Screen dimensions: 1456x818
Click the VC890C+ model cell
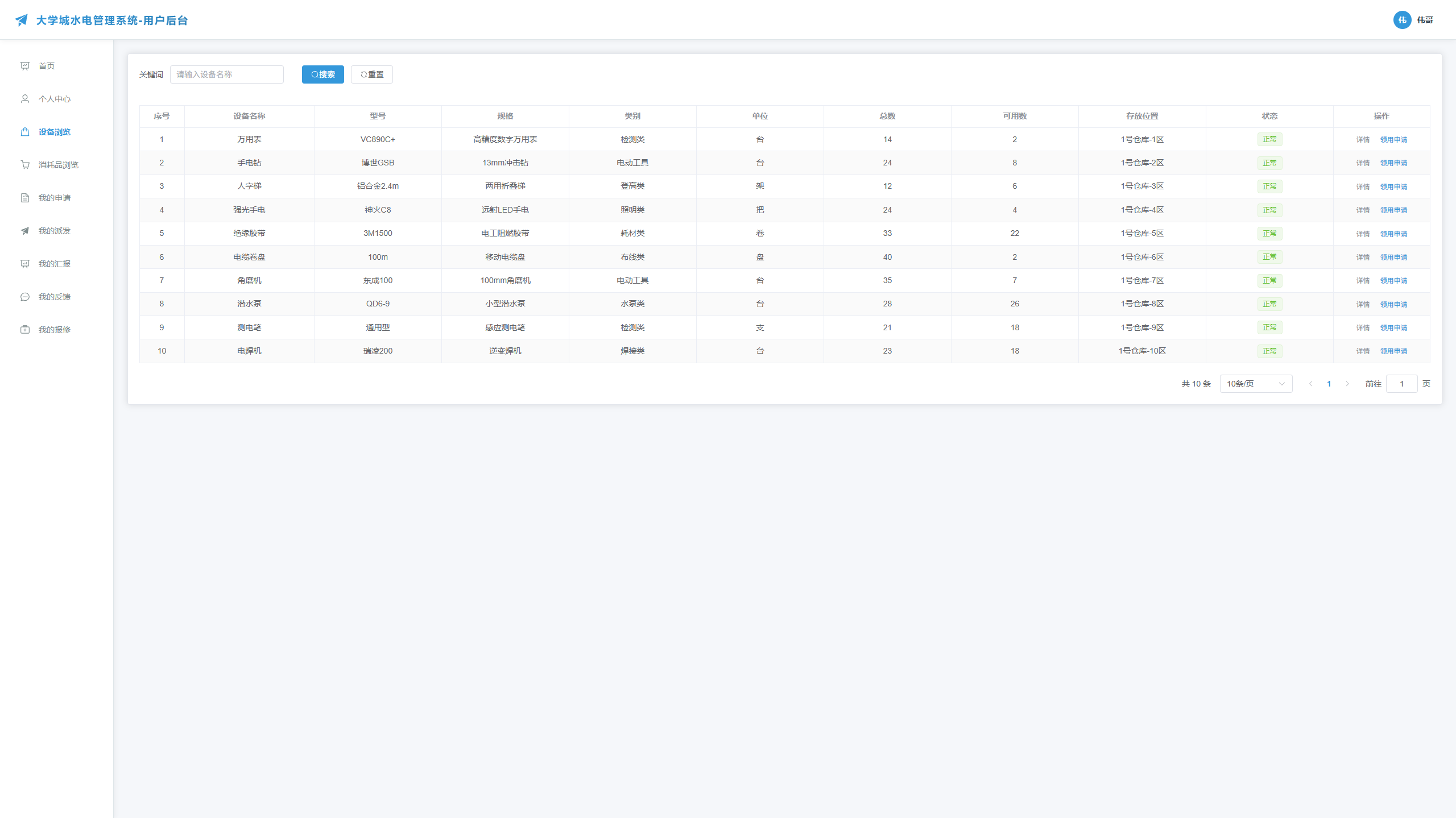pos(378,139)
